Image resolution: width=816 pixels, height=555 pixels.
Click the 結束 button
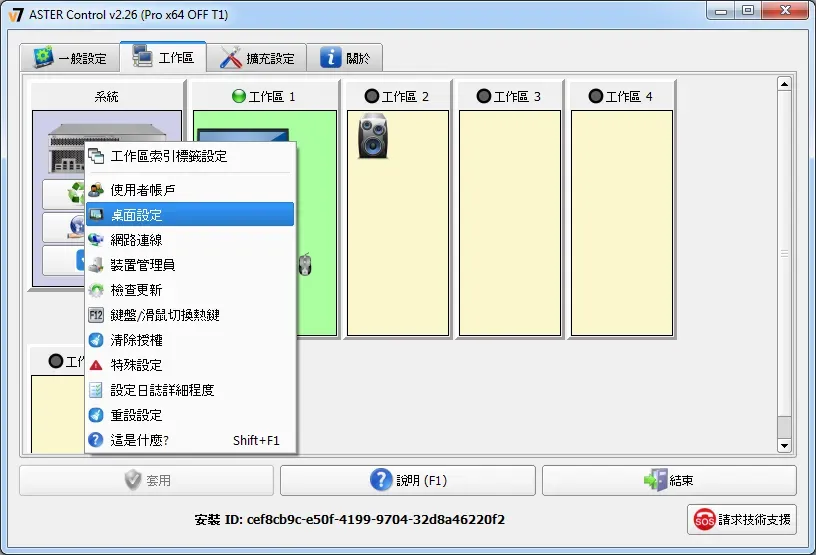[669, 480]
